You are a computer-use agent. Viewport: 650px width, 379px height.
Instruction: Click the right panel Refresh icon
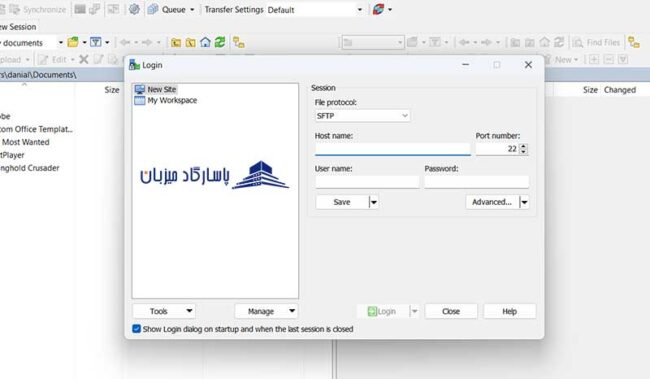pos(559,42)
